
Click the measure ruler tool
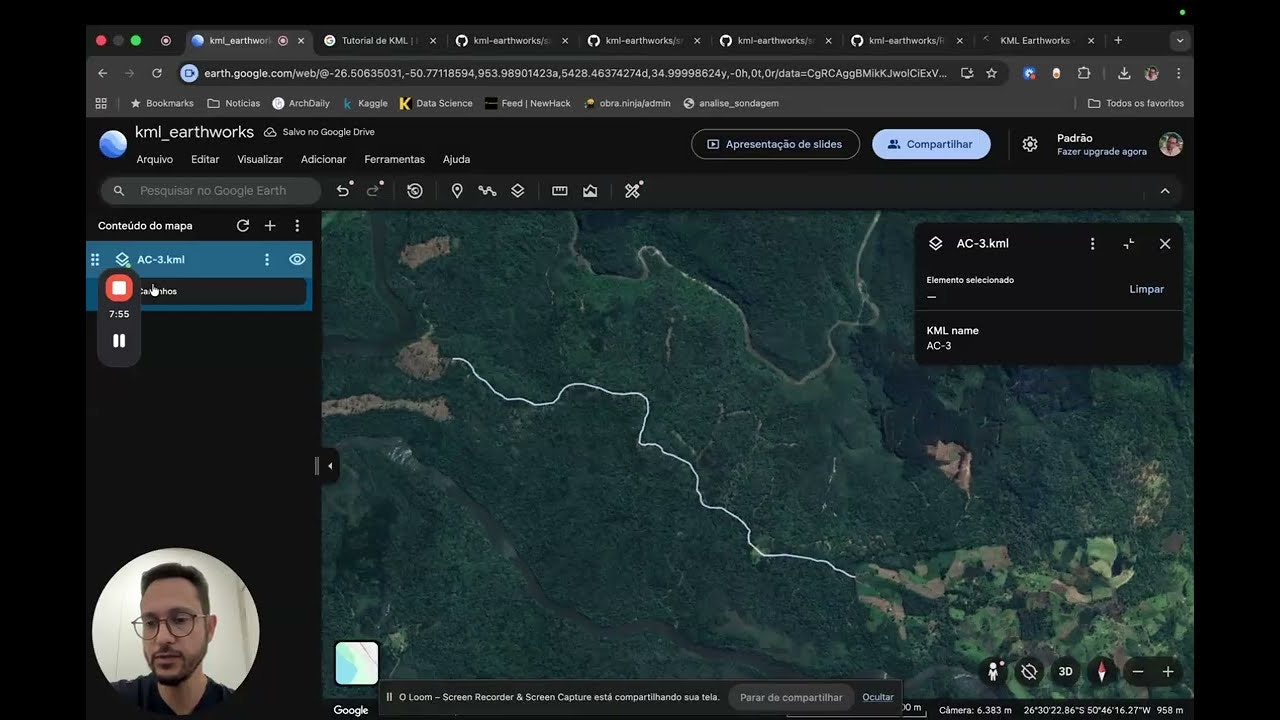tap(560, 191)
